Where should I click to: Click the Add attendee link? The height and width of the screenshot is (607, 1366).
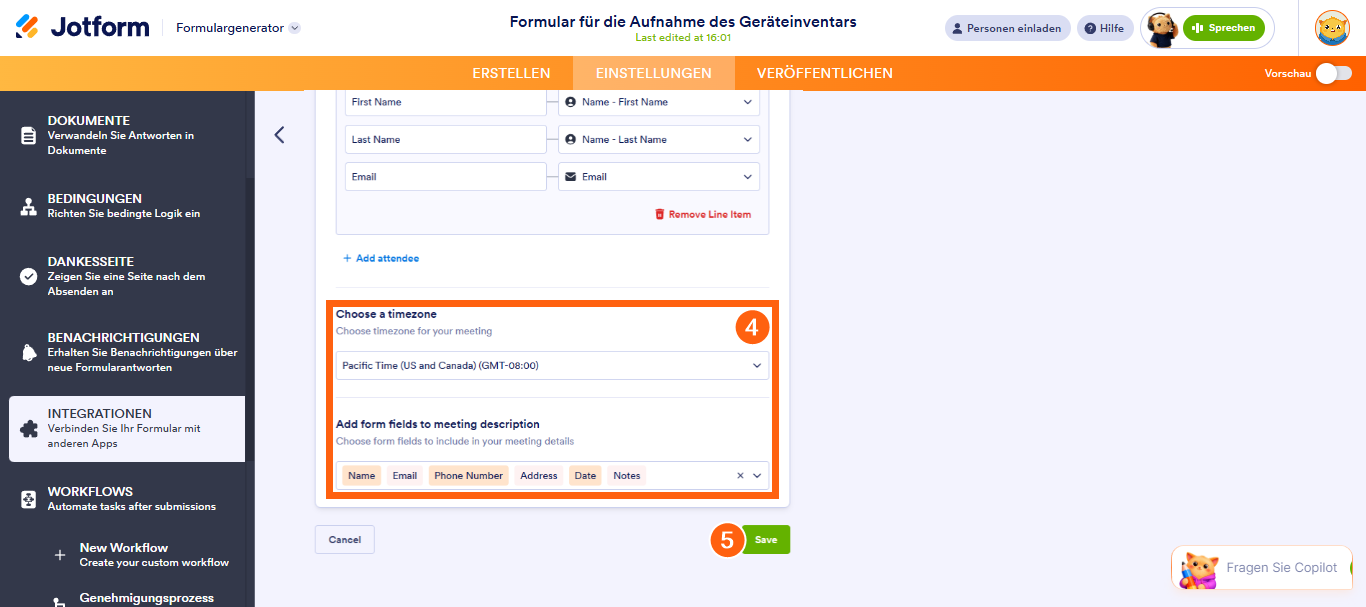click(x=381, y=258)
